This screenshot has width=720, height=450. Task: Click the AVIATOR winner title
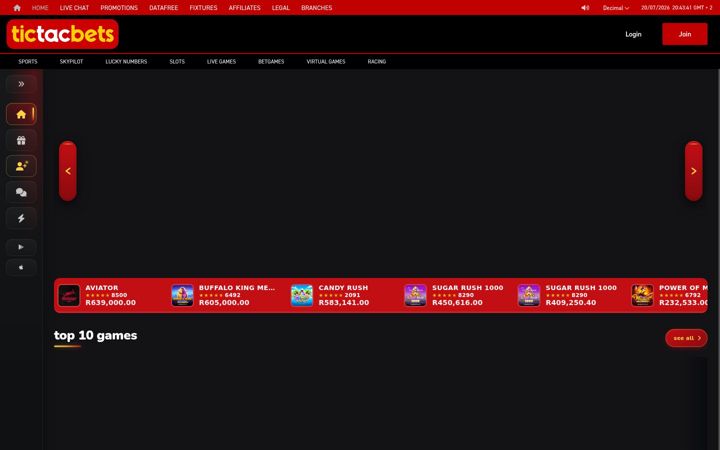click(101, 288)
